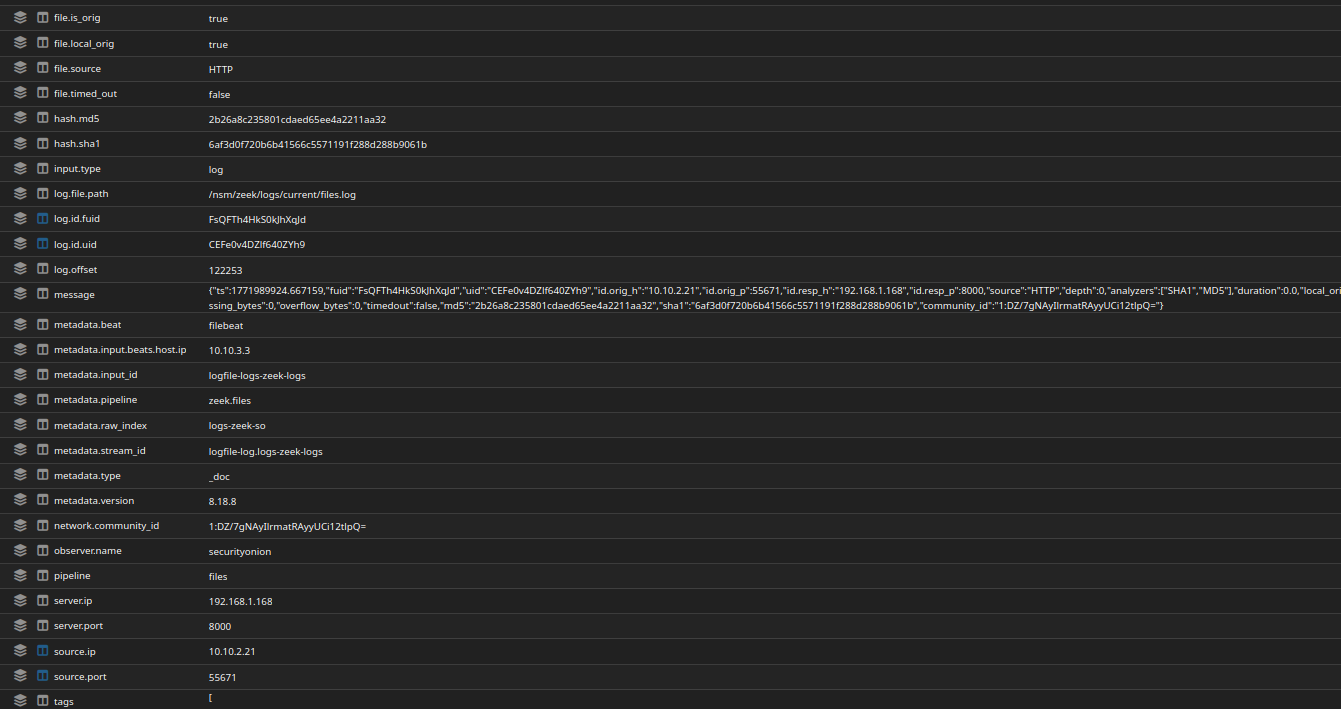Screen dimensions: 1341x709
Task: Open the action menu stack for source.port
Action: [20, 677]
